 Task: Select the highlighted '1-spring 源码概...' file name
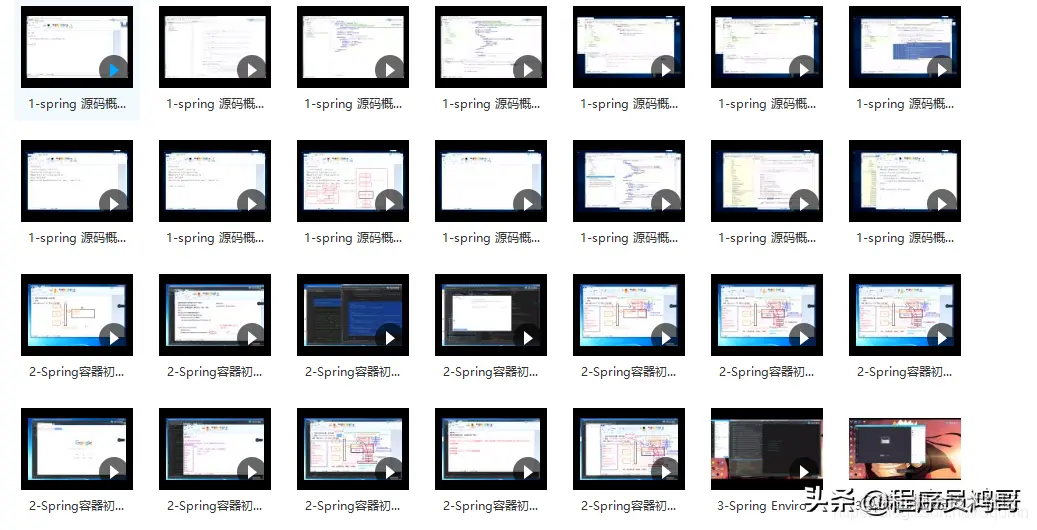point(77,104)
